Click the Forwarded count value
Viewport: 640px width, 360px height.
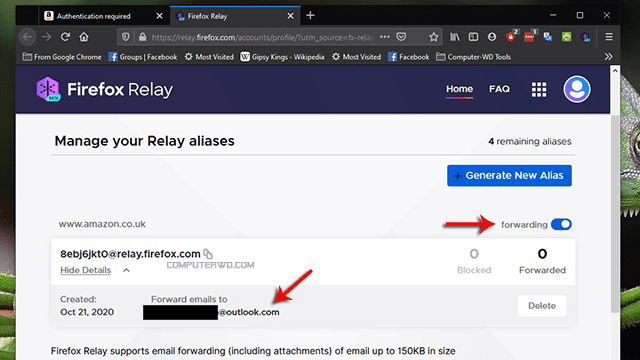tap(542, 254)
